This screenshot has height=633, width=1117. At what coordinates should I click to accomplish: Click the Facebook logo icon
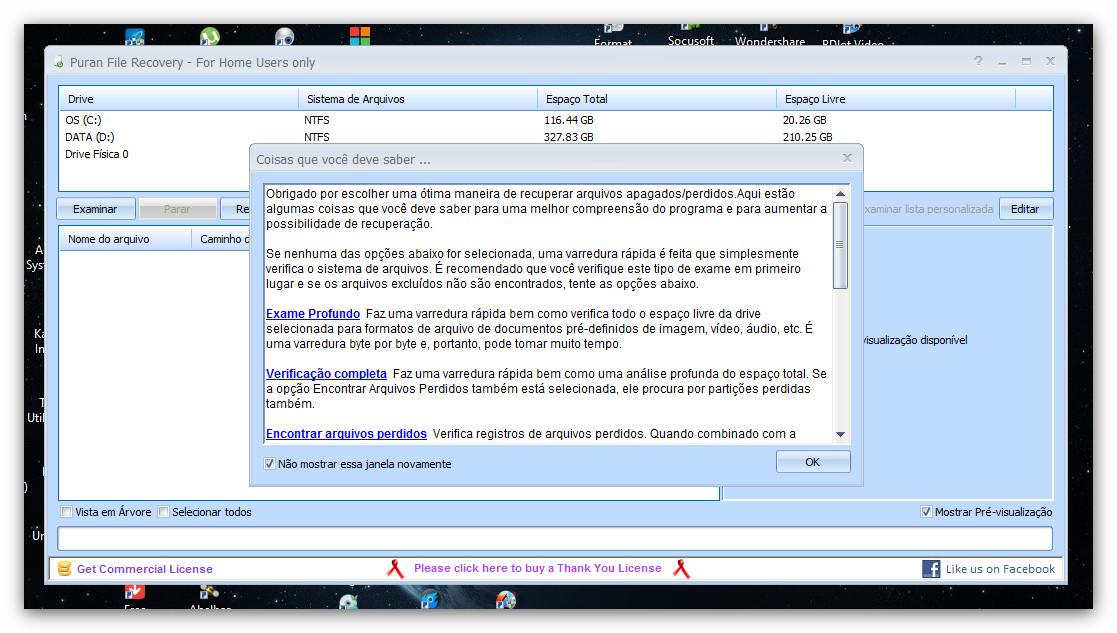[x=931, y=569]
